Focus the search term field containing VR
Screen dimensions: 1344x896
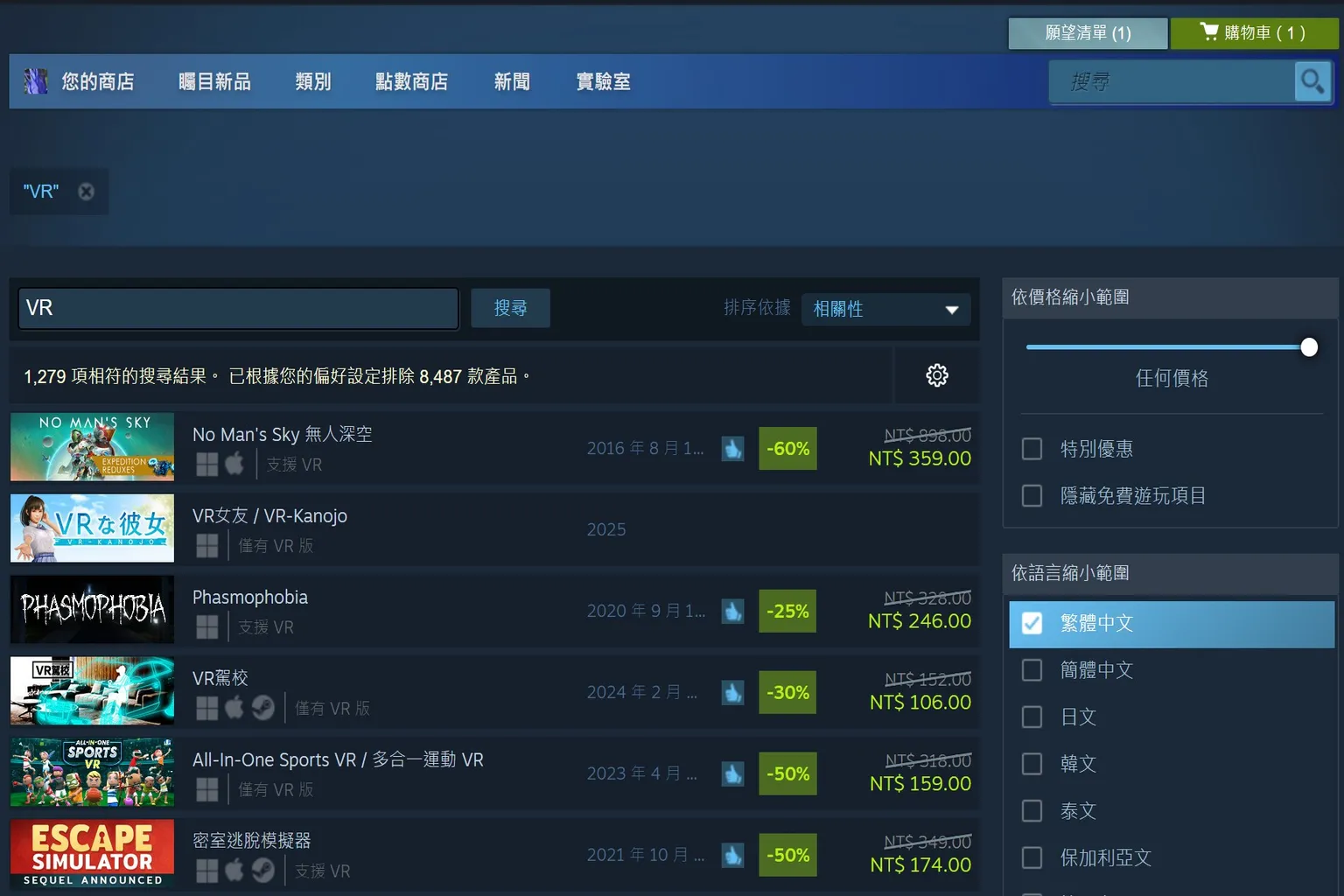coord(238,308)
